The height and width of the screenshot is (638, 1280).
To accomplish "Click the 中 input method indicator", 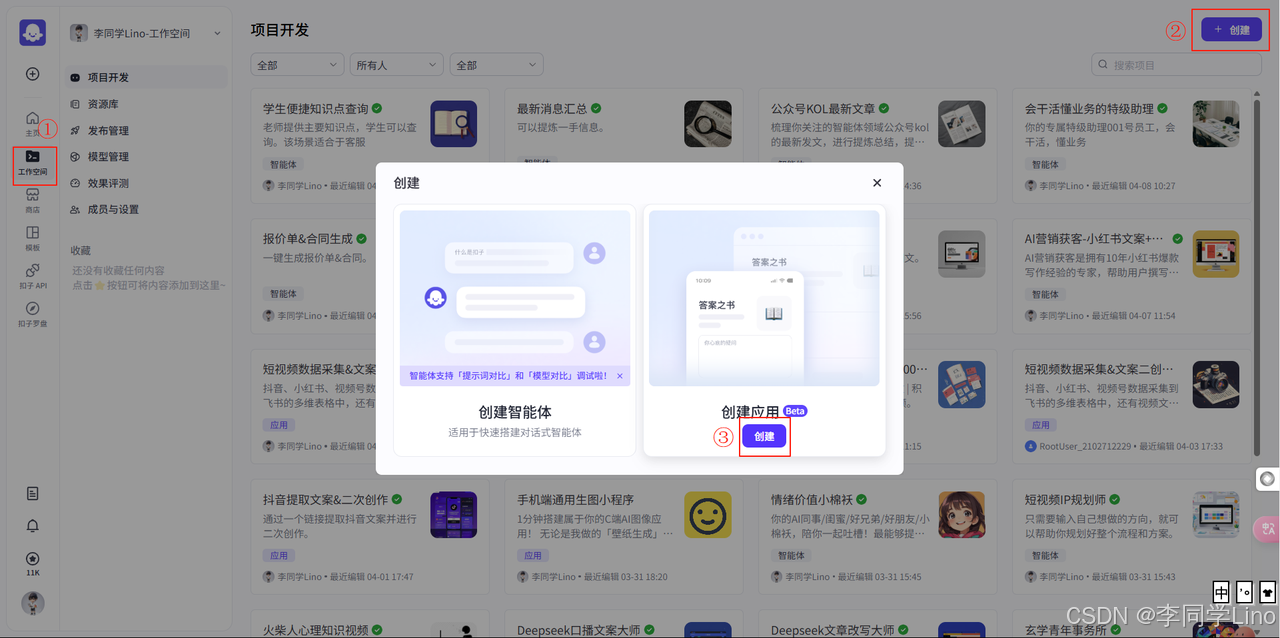I will [1221, 592].
